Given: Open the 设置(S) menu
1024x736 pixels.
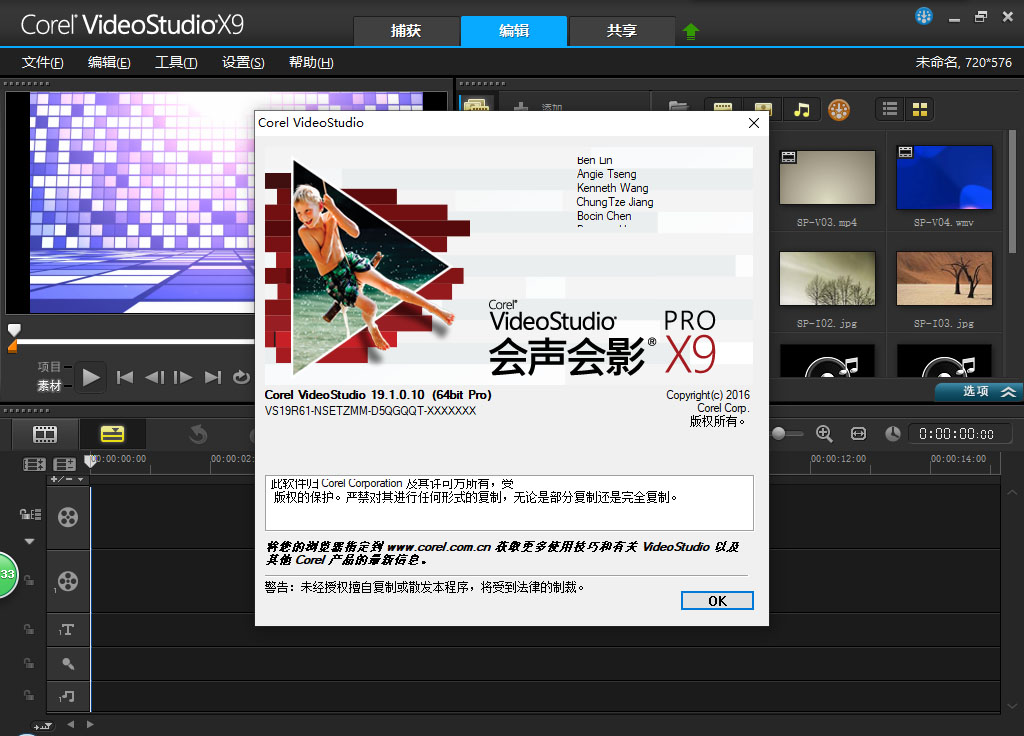Looking at the screenshot, I should click(243, 63).
